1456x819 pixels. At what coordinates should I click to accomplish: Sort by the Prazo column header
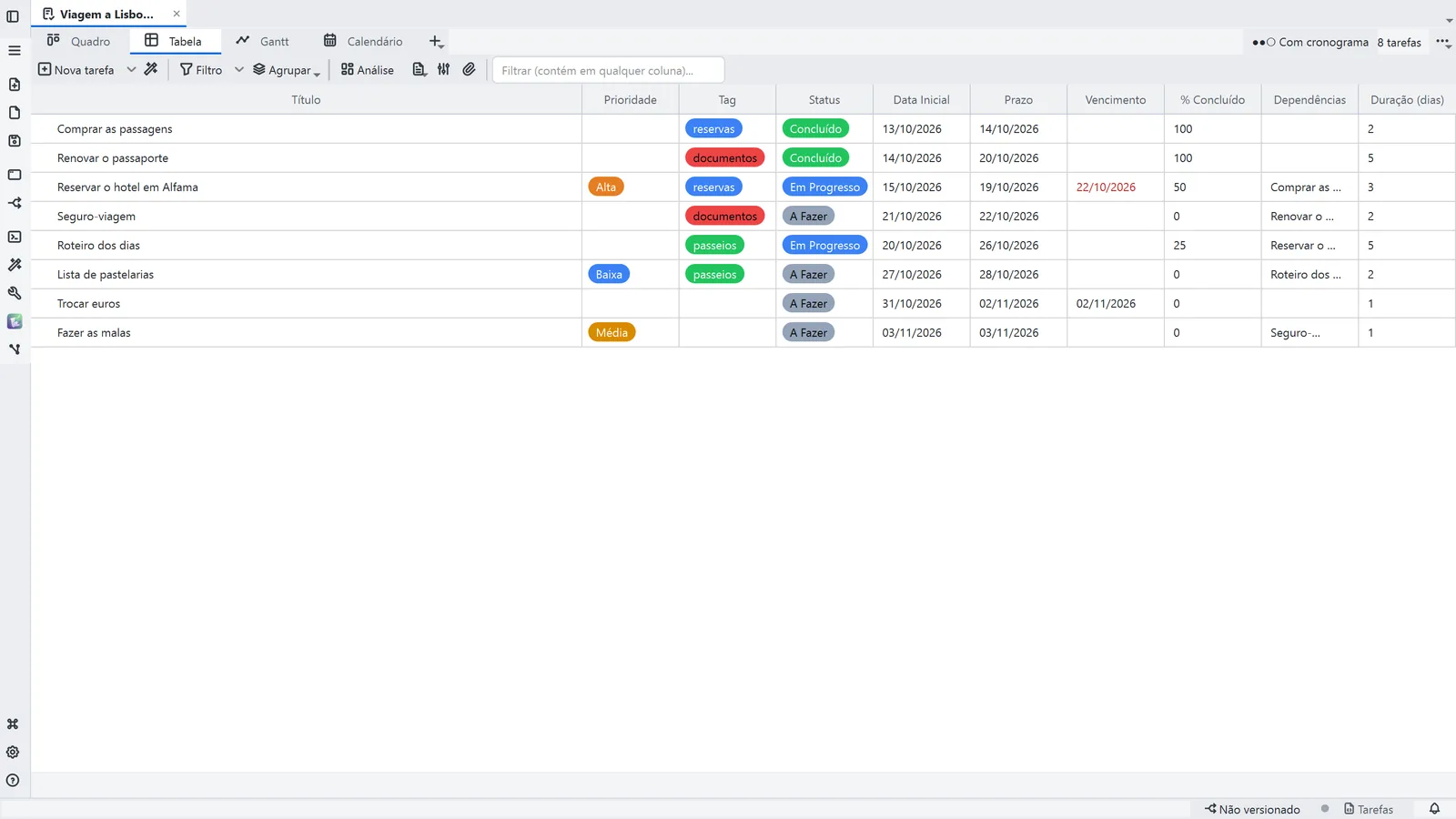[x=1018, y=99]
